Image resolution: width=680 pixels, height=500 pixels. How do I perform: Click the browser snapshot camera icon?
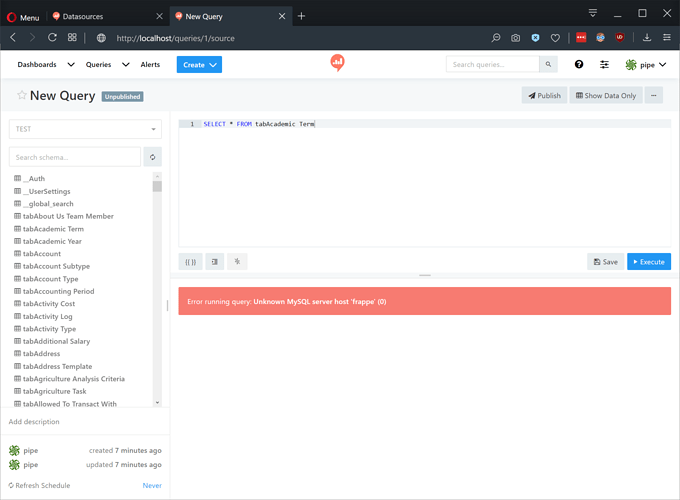pyautogui.click(x=515, y=38)
